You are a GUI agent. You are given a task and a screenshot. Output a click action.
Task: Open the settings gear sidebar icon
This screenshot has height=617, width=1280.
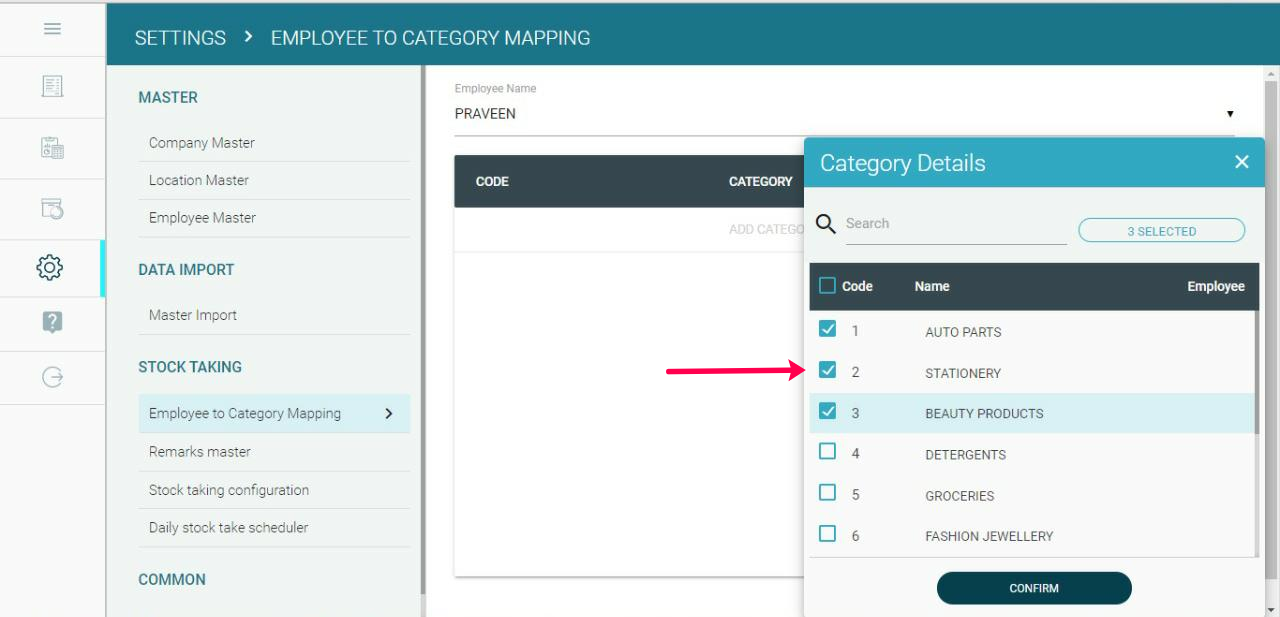point(50,267)
